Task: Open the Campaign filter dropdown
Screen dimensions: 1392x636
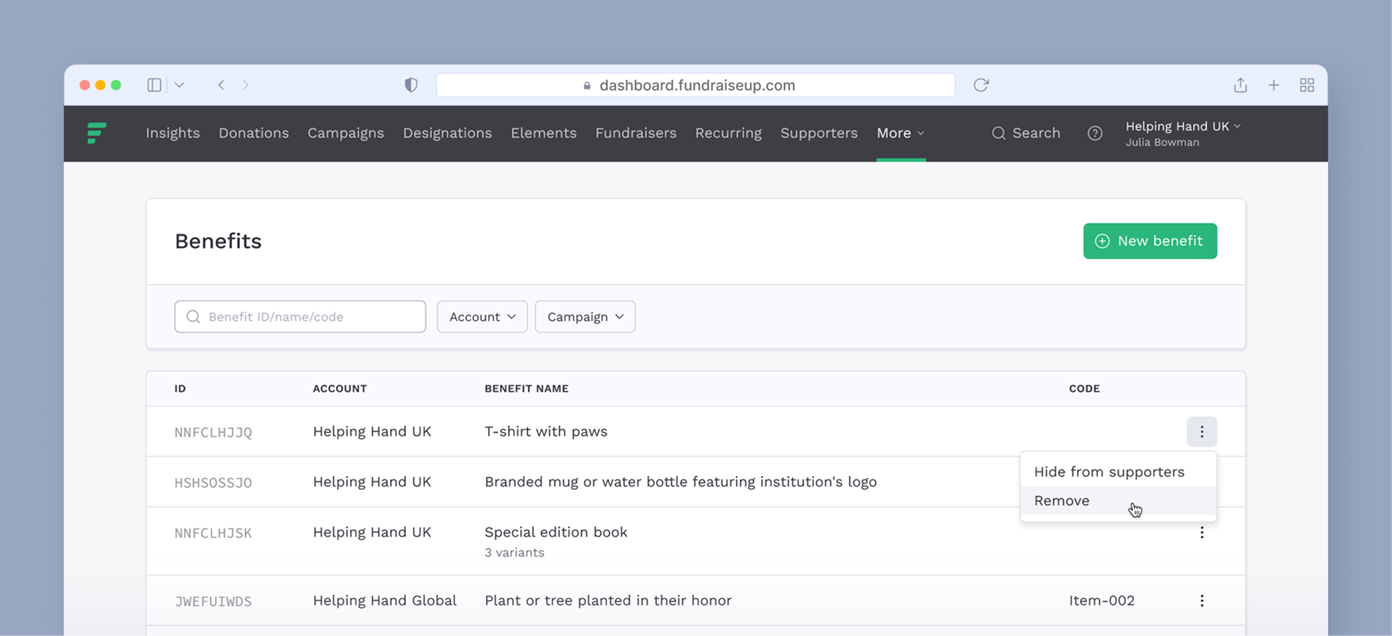Action: tap(585, 316)
